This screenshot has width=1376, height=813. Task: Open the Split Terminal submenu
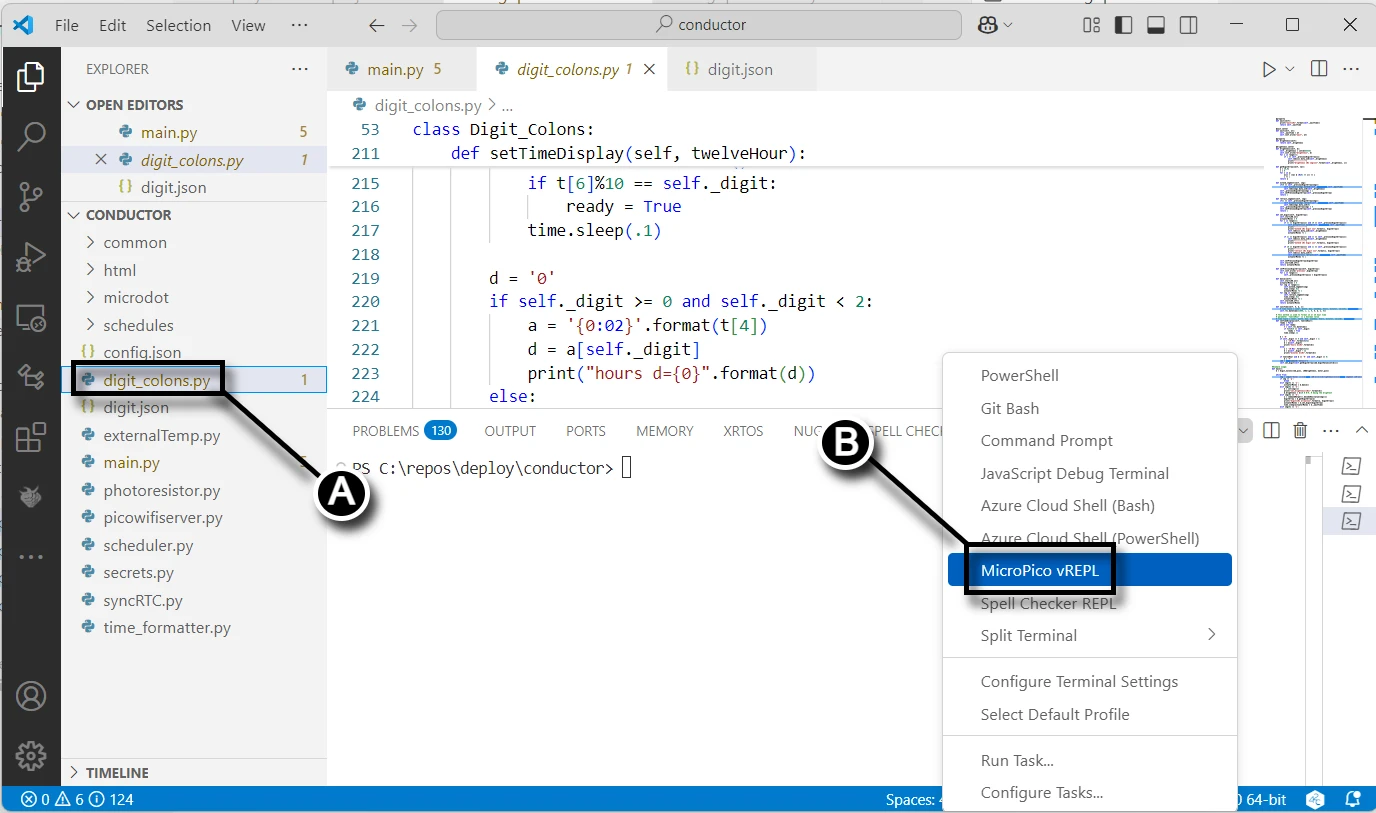click(1090, 635)
